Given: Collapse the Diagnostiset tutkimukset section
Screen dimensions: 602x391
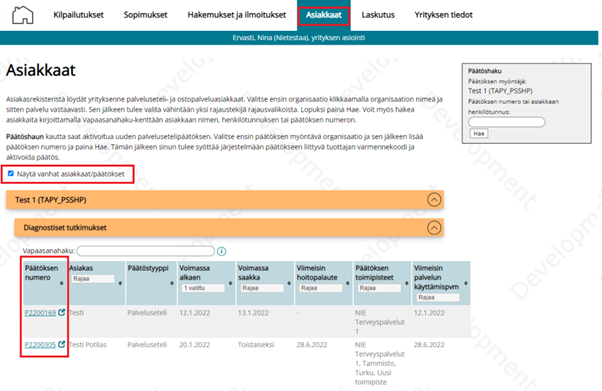Looking at the screenshot, I should [434, 228].
